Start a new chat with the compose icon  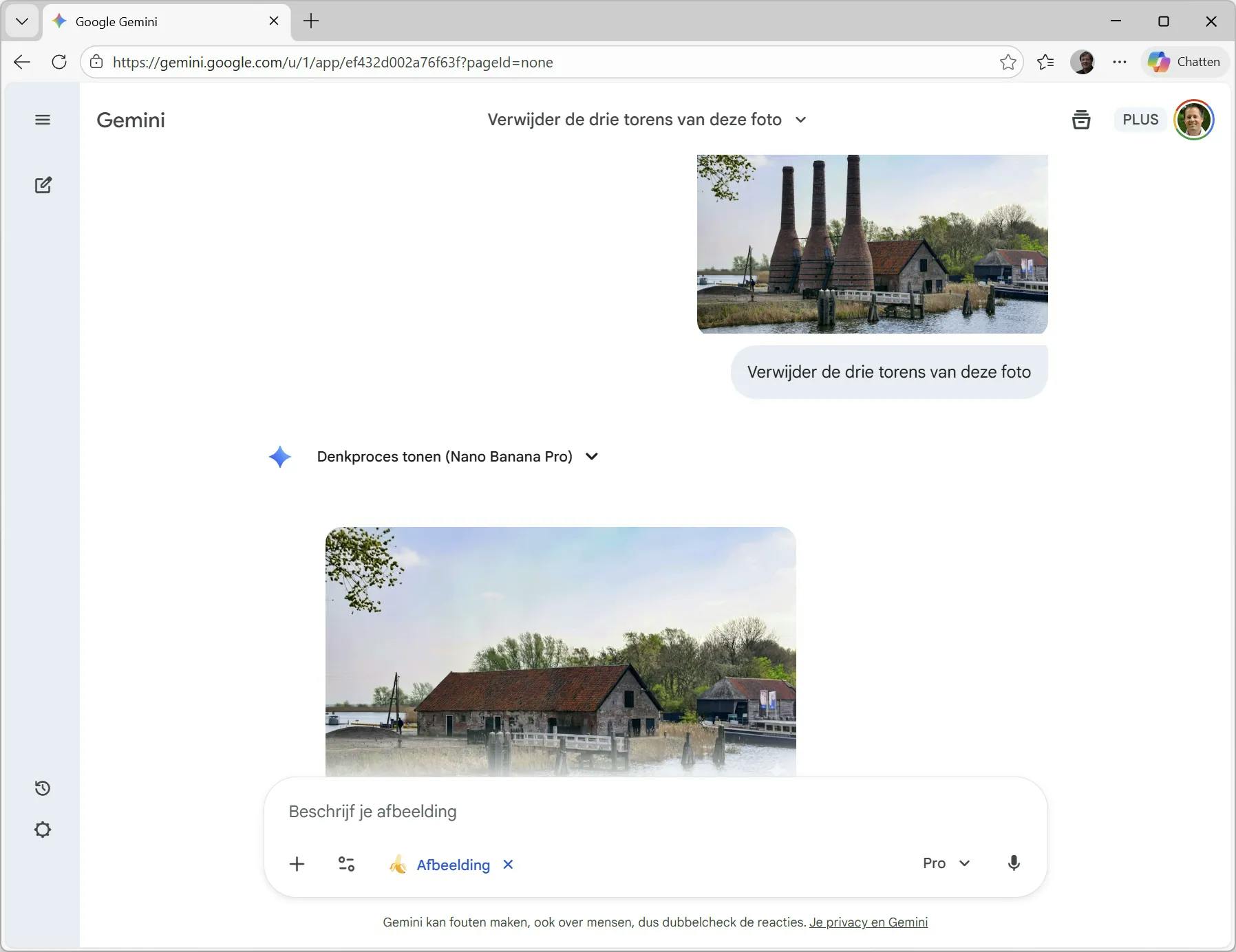tap(43, 185)
